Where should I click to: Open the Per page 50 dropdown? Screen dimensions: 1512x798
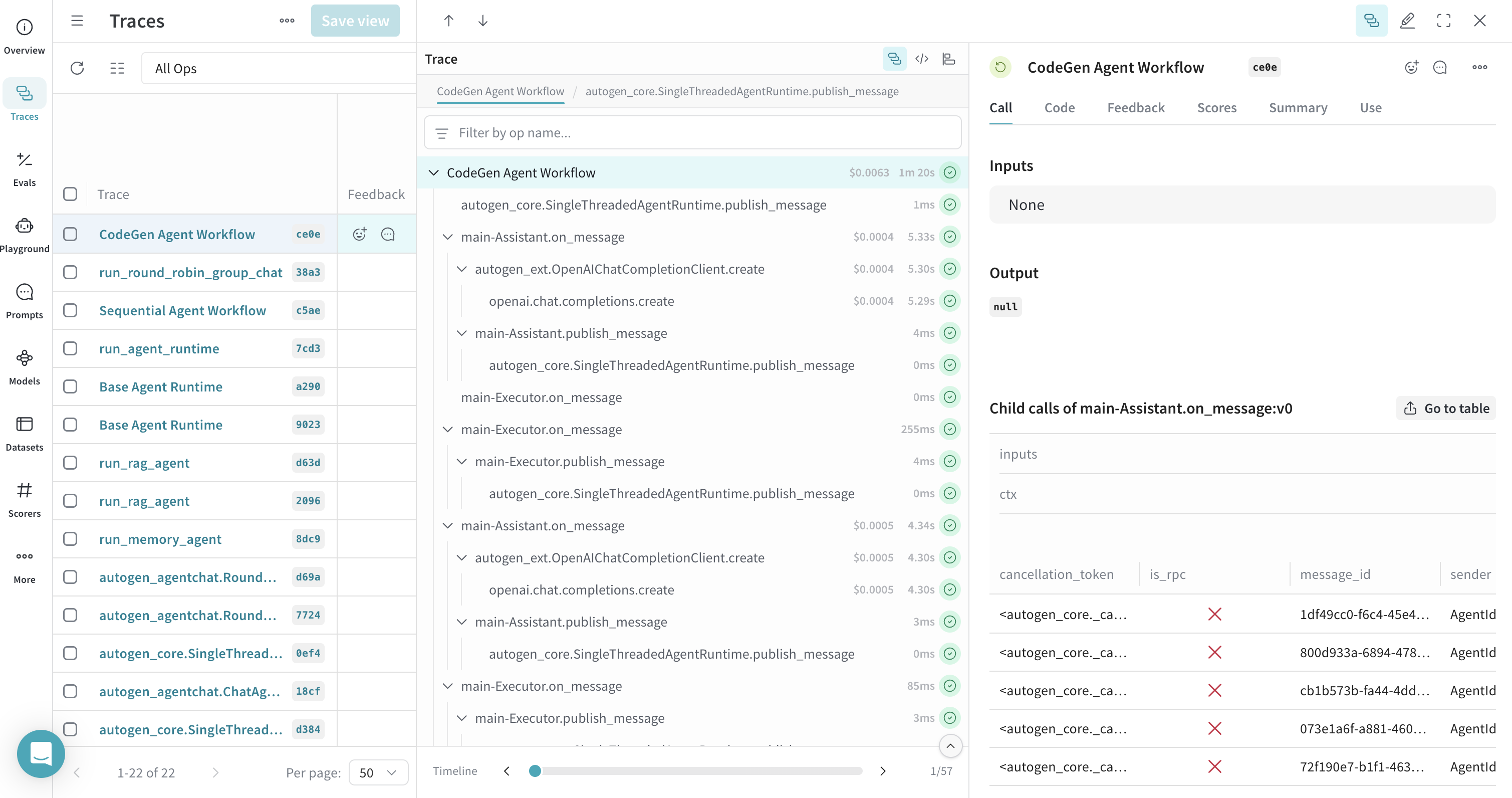click(x=378, y=772)
